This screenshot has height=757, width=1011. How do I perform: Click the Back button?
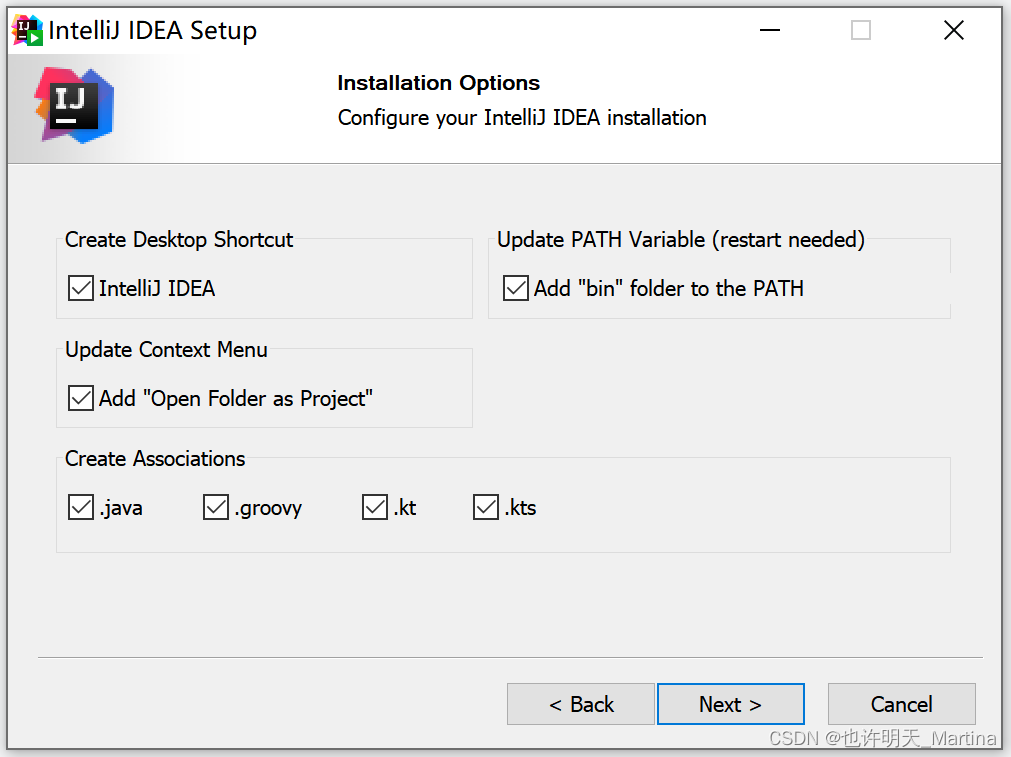580,704
